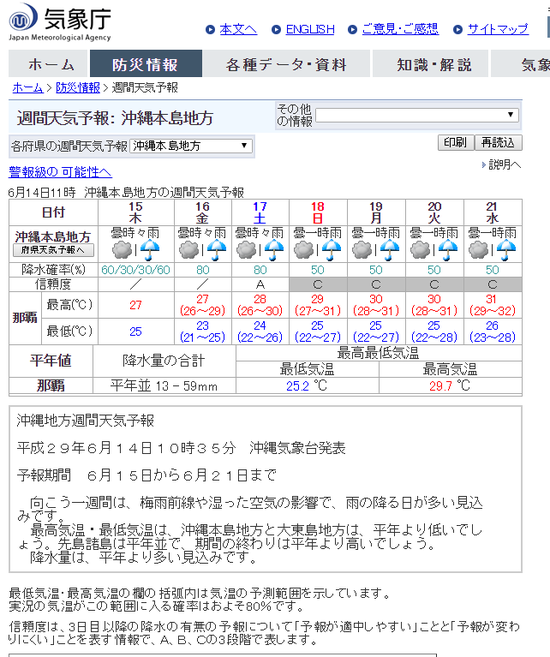Viewport: 550px width, 657px height.
Task: Click the 再読込 button
Action: coord(498,143)
